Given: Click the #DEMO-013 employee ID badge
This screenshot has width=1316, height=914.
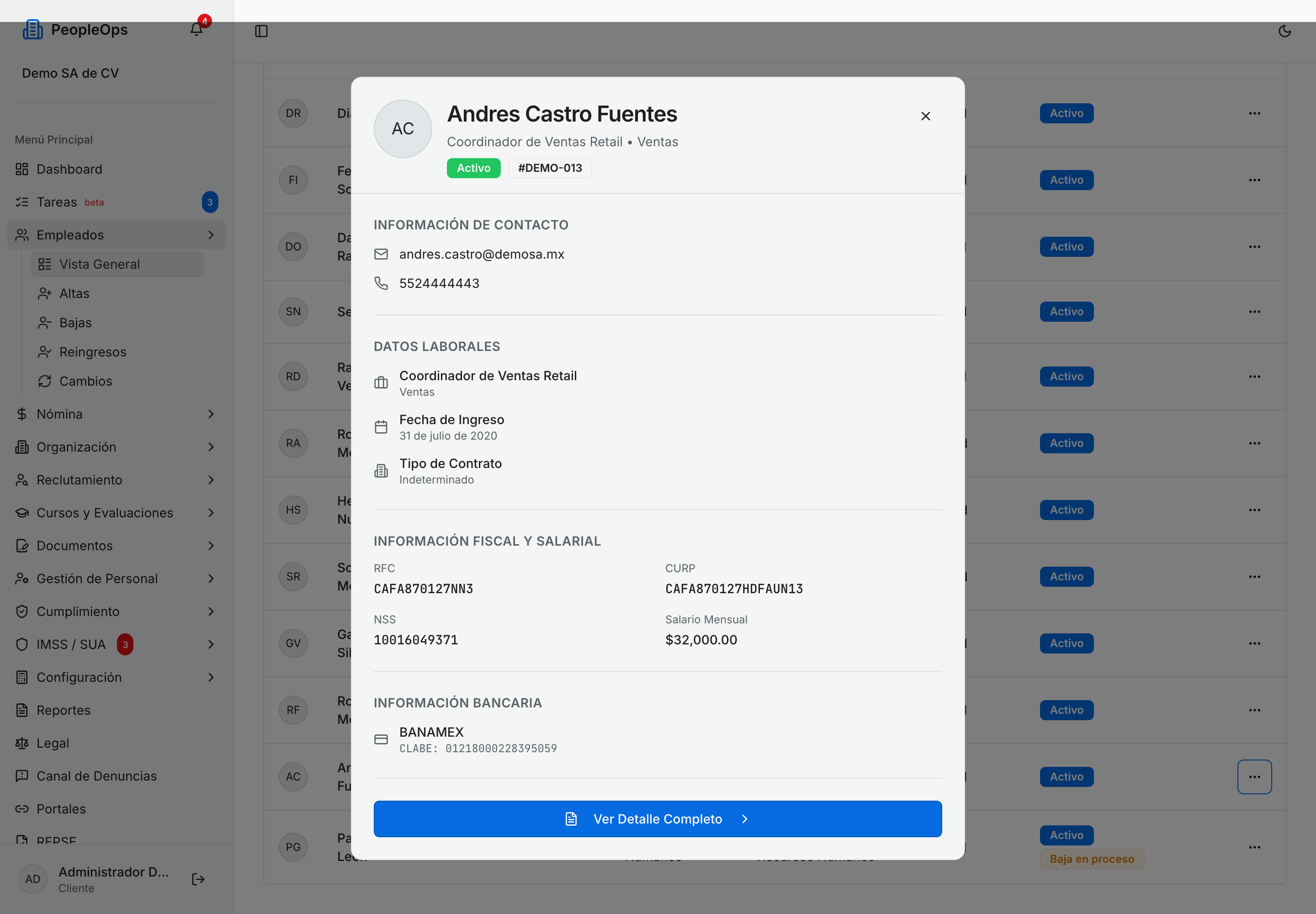Looking at the screenshot, I should pyautogui.click(x=550, y=168).
